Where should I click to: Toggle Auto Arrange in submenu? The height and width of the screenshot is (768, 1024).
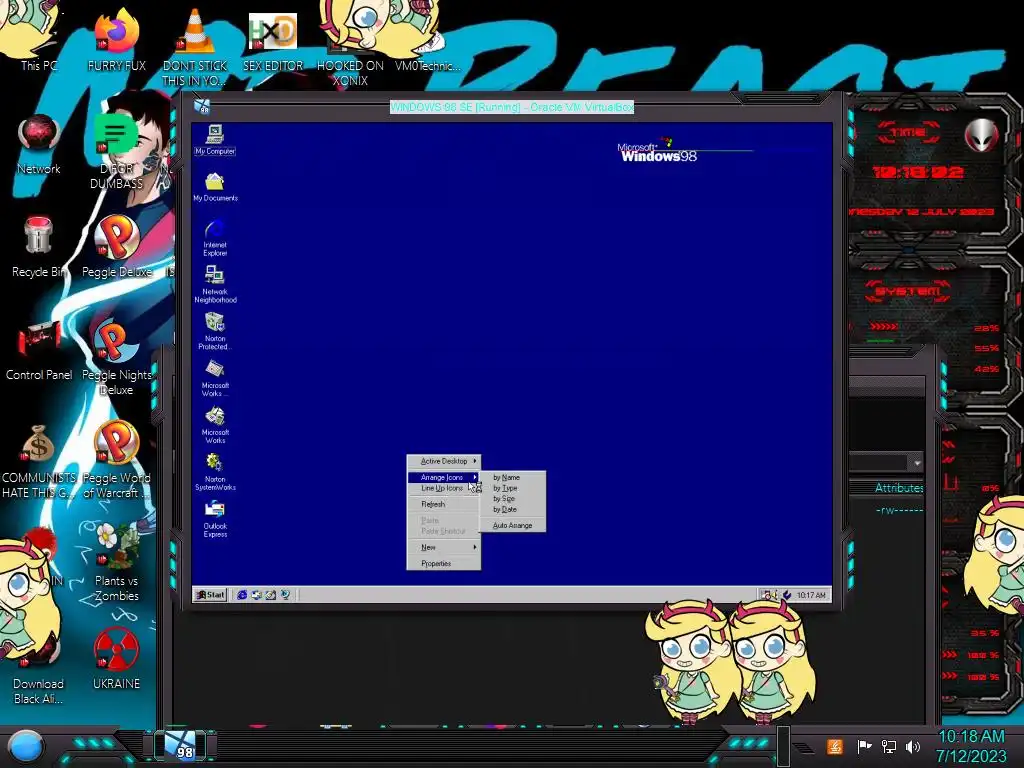point(513,525)
